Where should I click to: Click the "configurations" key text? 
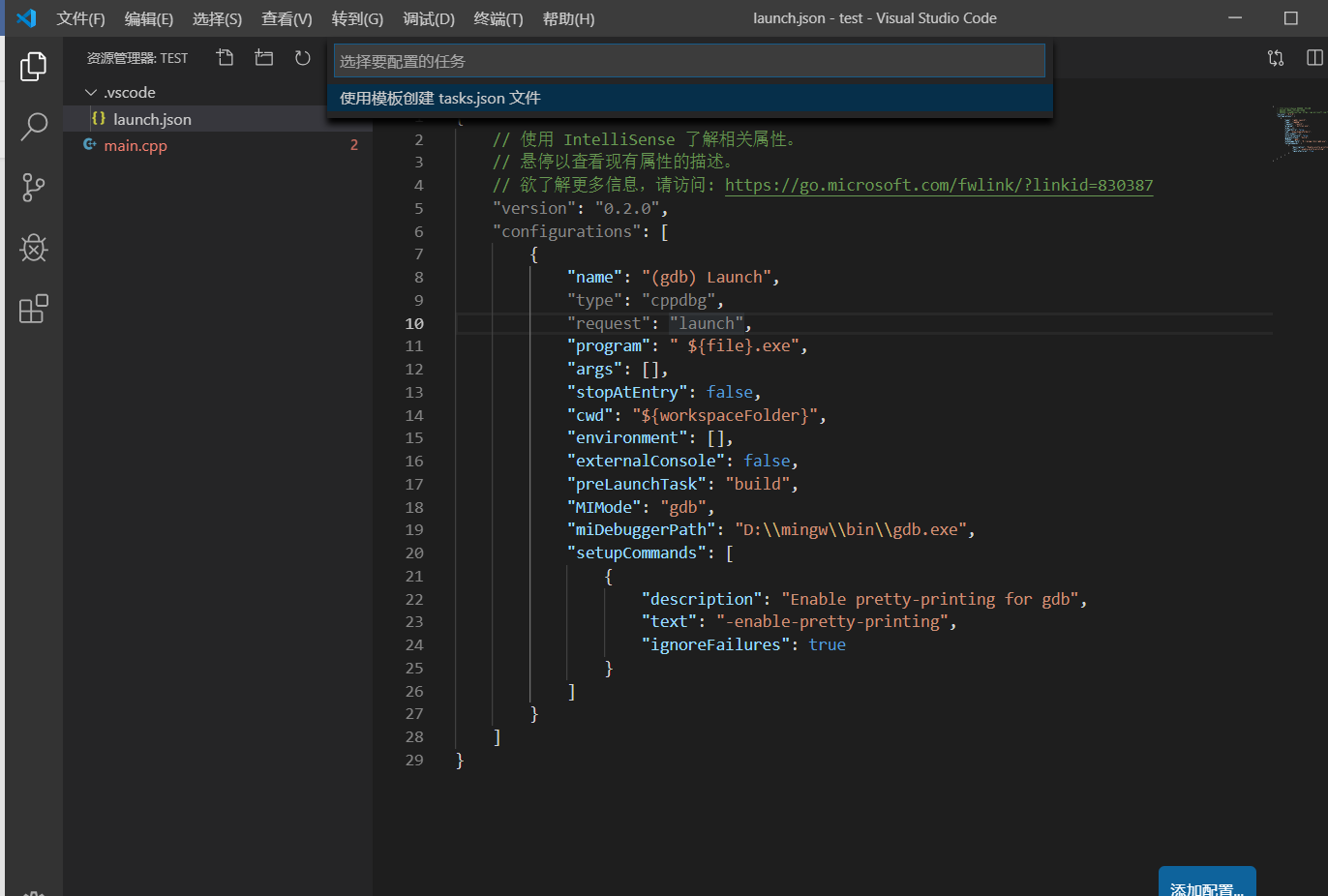click(x=567, y=232)
